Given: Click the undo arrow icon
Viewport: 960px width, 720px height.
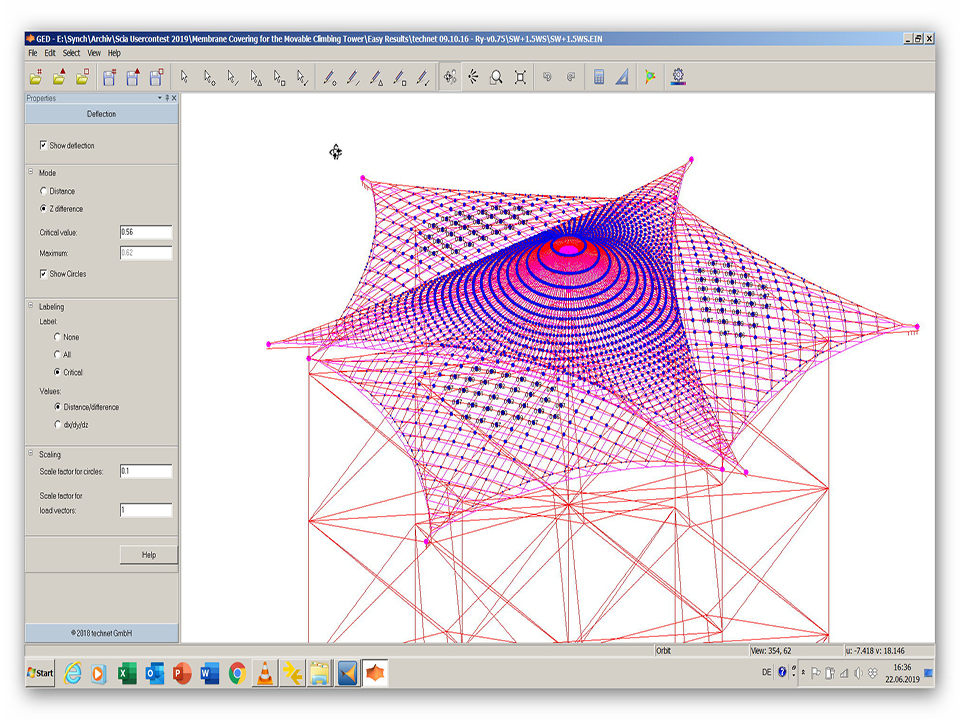Looking at the screenshot, I should pos(547,77).
